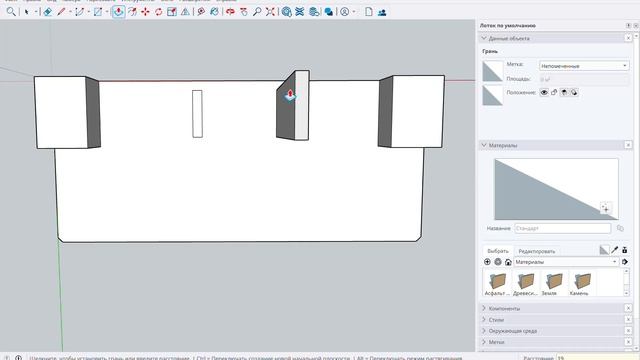Select the Rectangle shape tool

point(98,12)
